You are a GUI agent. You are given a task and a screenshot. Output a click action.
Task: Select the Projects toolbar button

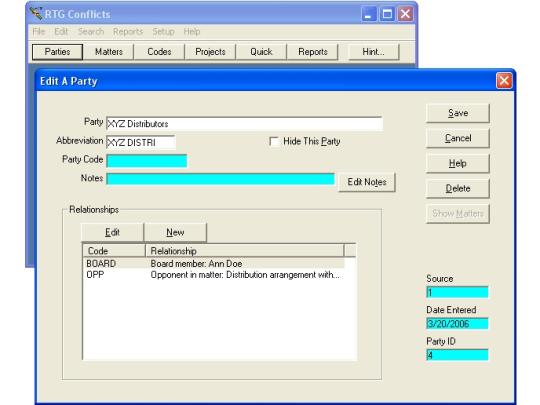pos(210,52)
